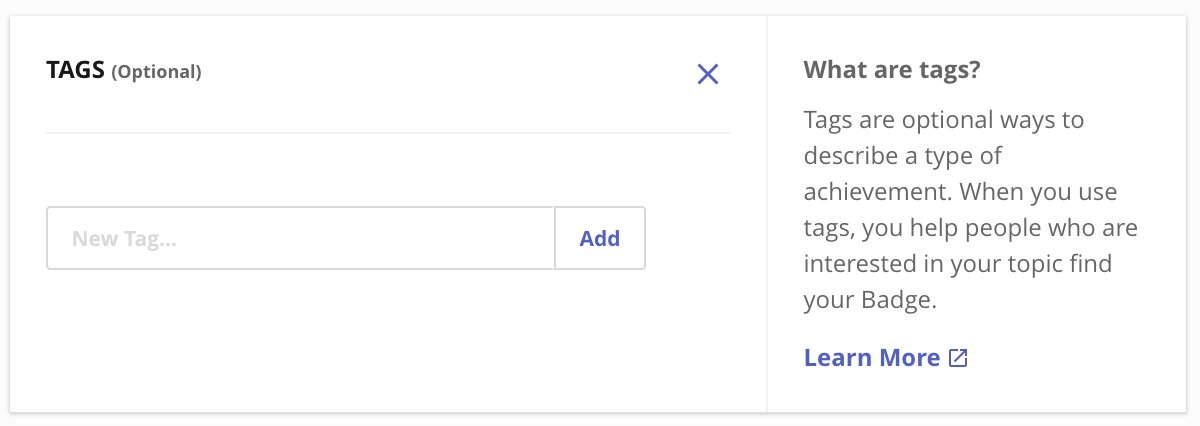Dismiss the tags panel using the blue X
This screenshot has width=1200, height=426.
click(x=708, y=74)
